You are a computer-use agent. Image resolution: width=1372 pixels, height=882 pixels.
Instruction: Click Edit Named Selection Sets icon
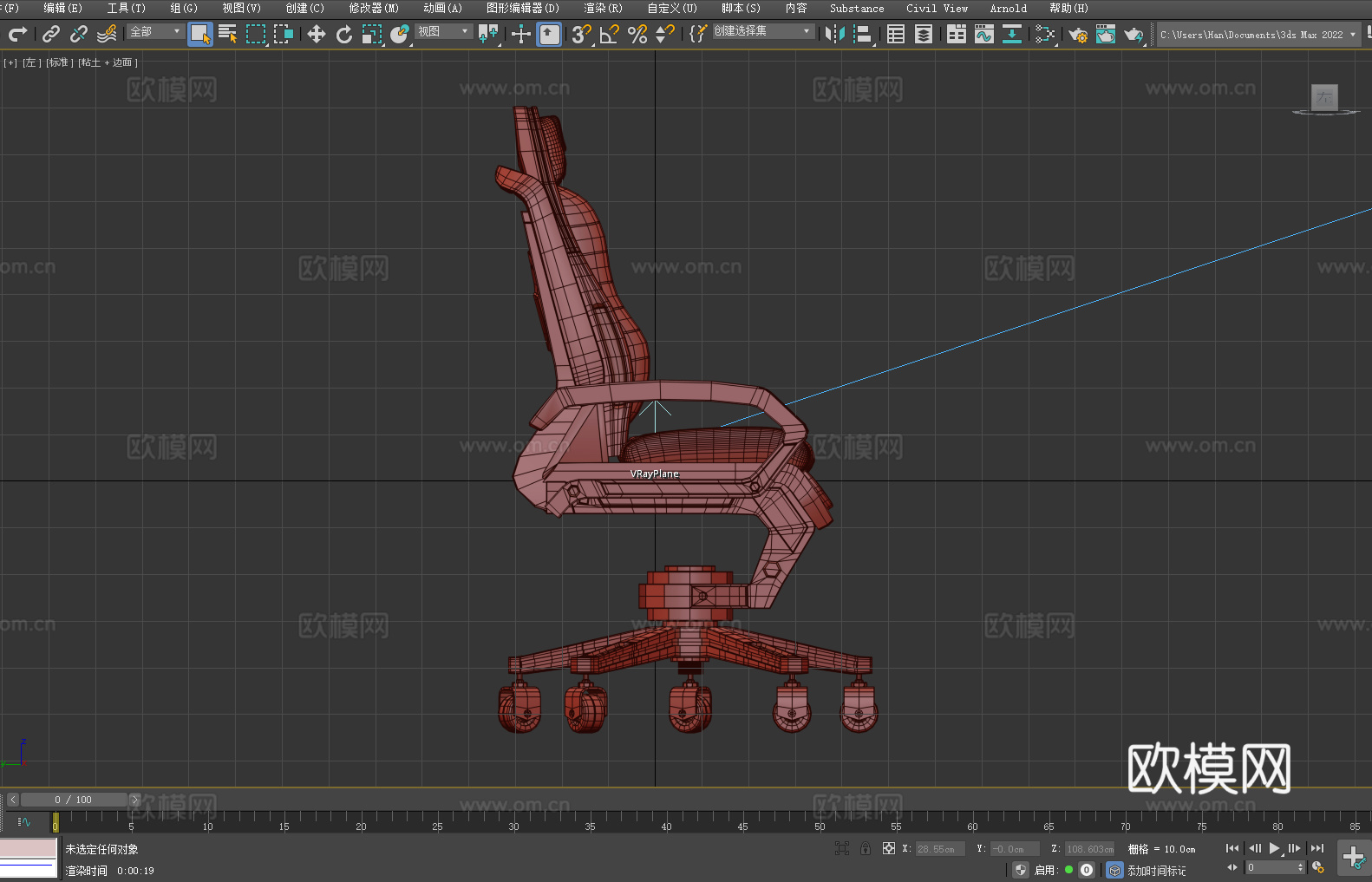point(698,34)
